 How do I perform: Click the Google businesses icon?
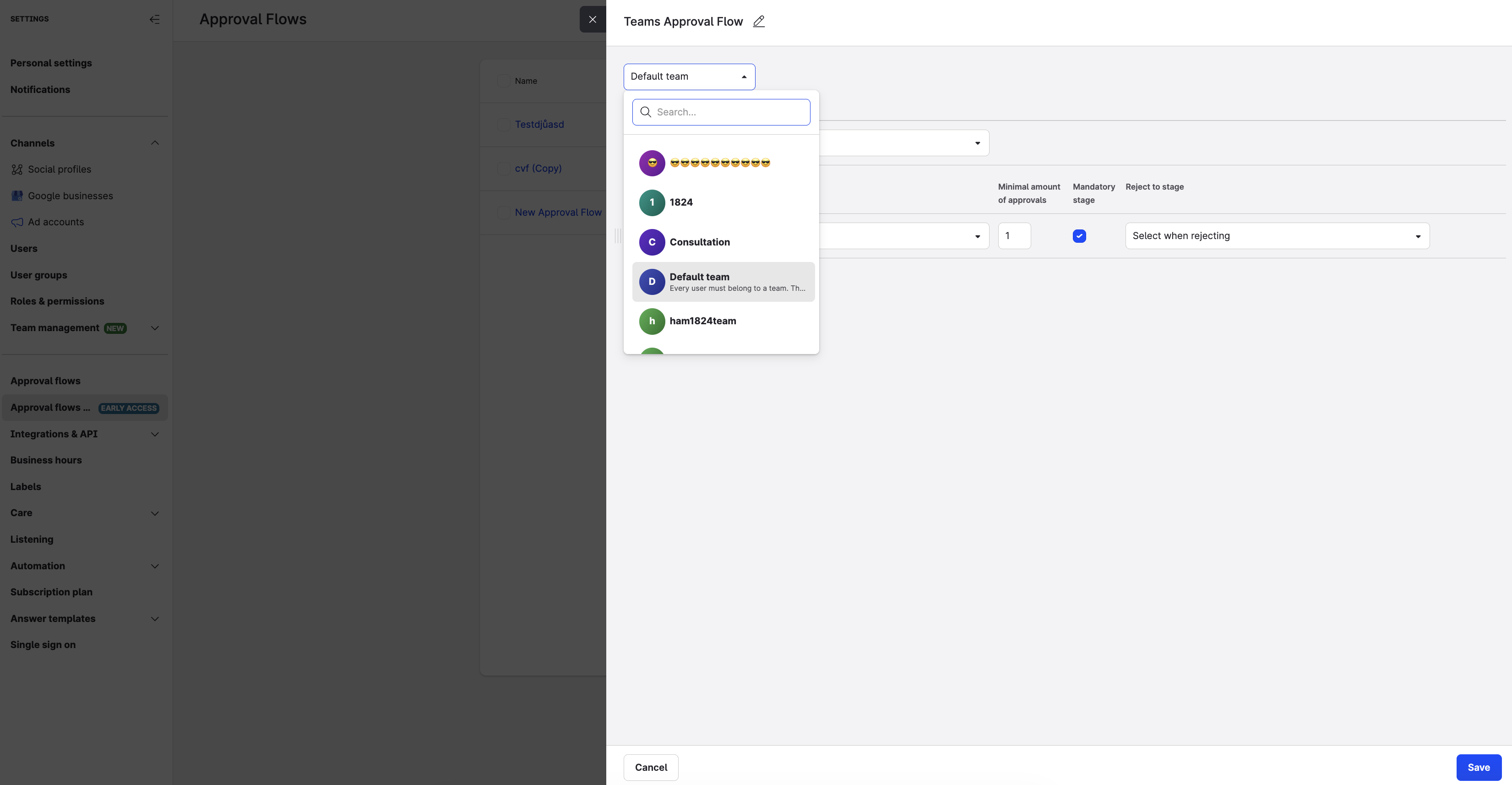click(17, 196)
